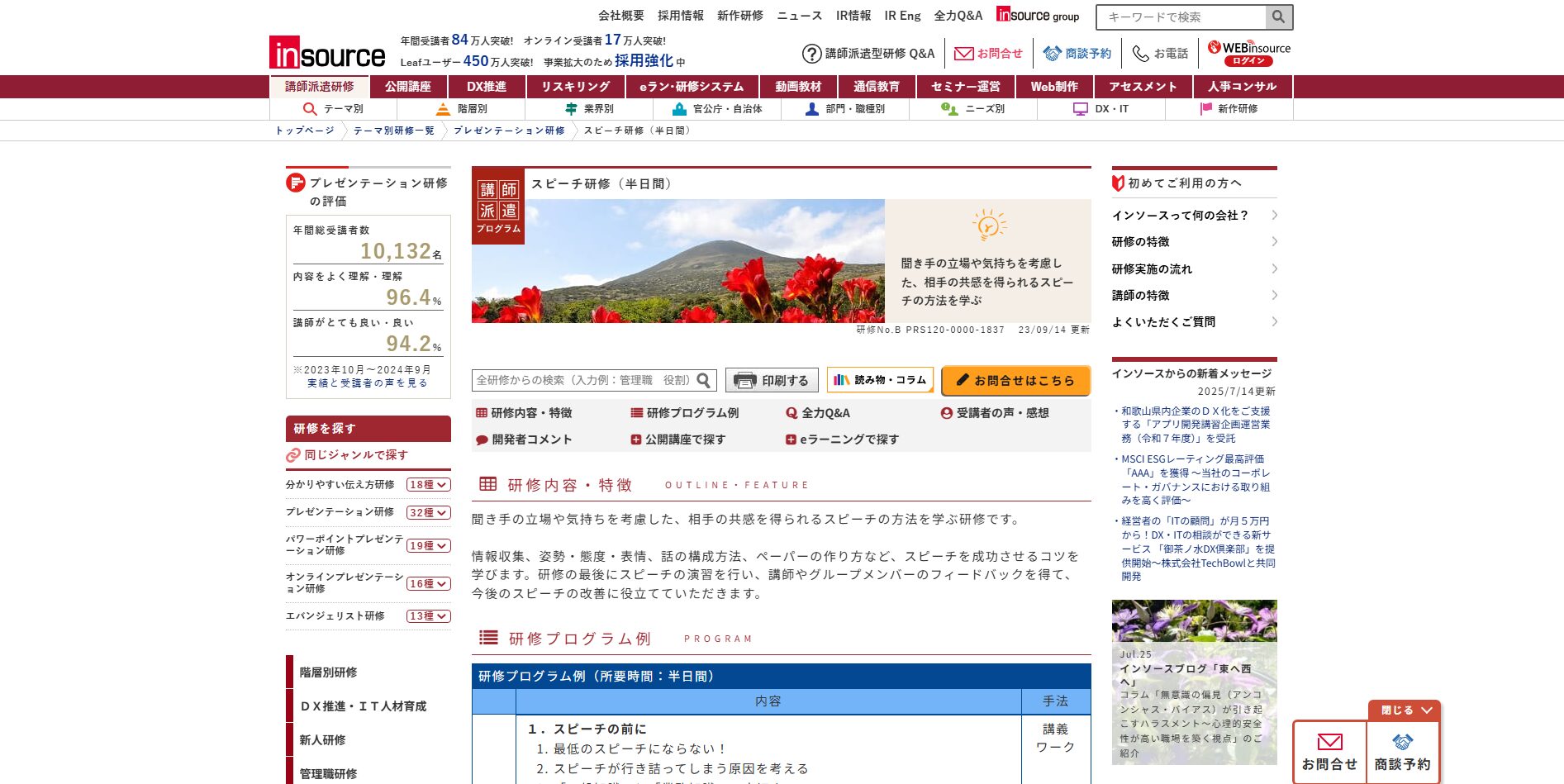The image size is (1564, 784).
Task: Select the リスキリング navigation tab
Action: (x=575, y=87)
